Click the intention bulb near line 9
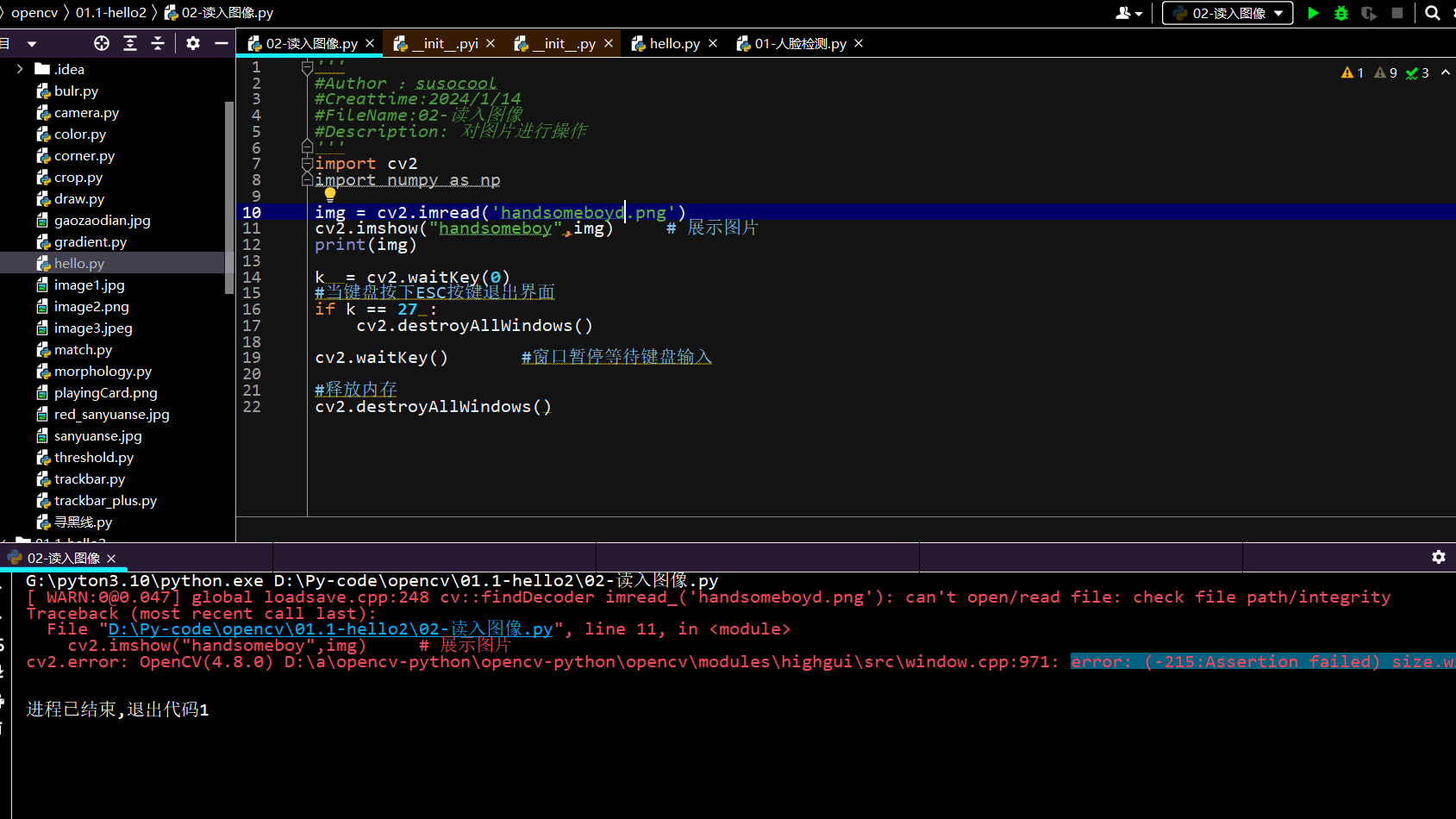This screenshot has height=819, width=1456. (330, 194)
